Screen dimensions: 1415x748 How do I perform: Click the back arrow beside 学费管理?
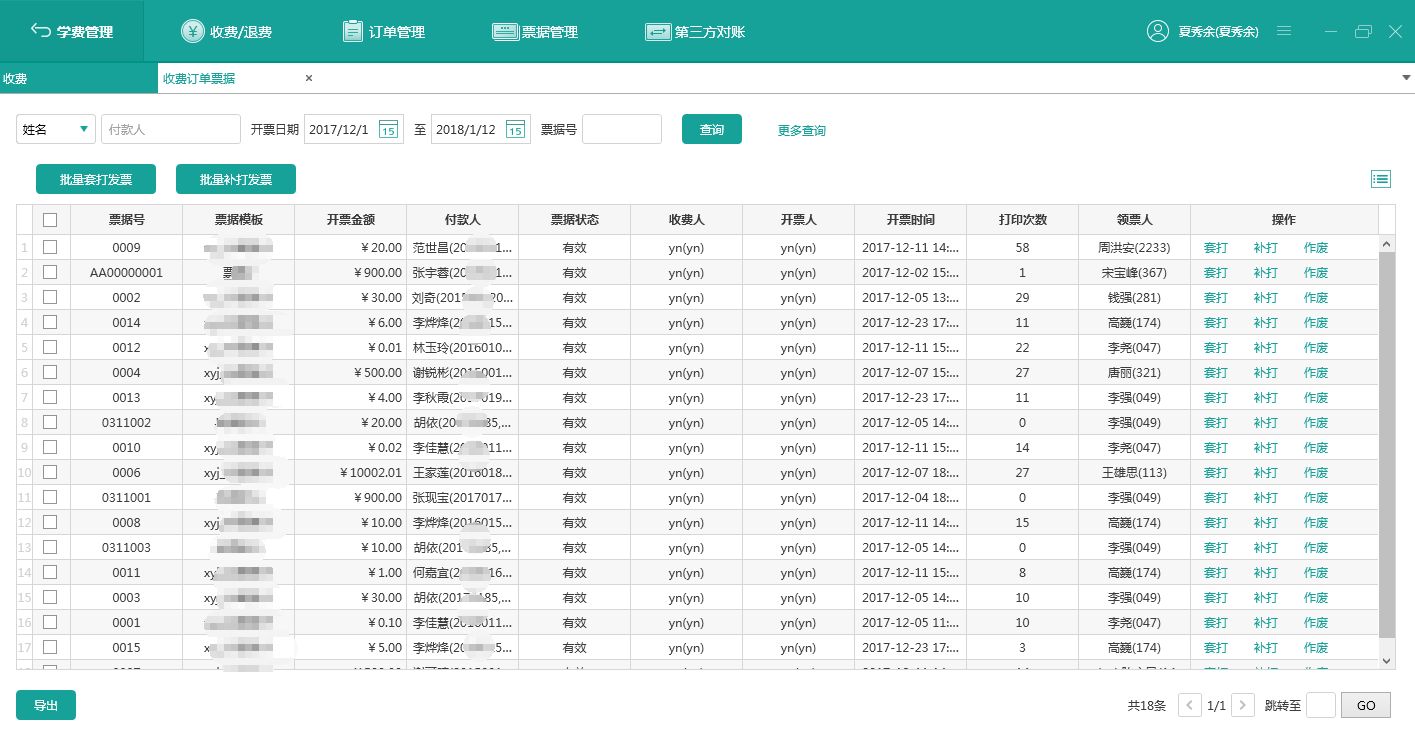click(x=41, y=31)
